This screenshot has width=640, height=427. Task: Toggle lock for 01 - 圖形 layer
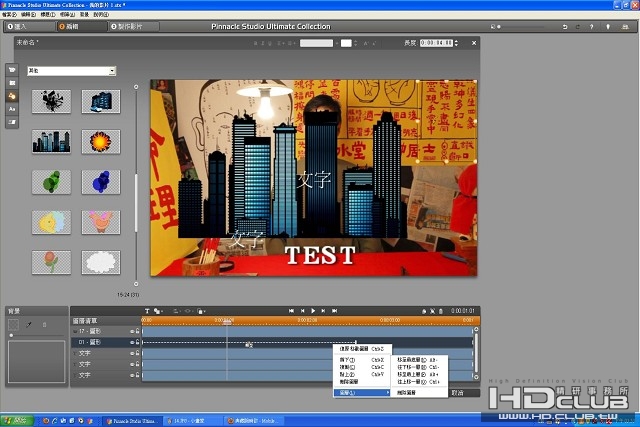pos(138,342)
